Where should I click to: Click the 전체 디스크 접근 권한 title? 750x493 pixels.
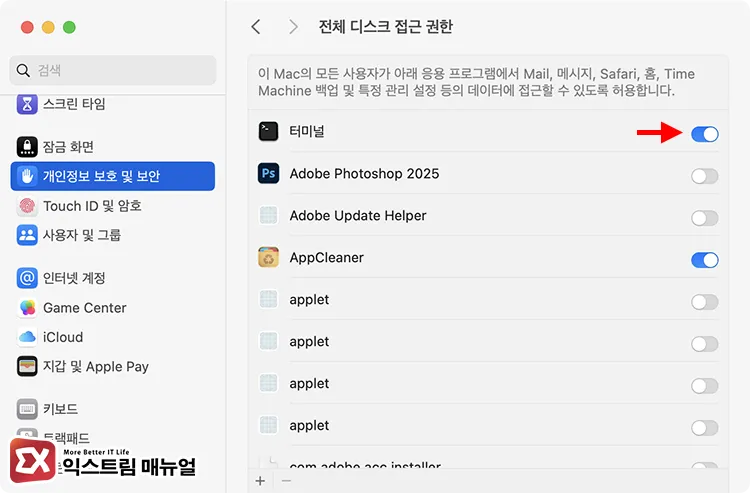(386, 26)
